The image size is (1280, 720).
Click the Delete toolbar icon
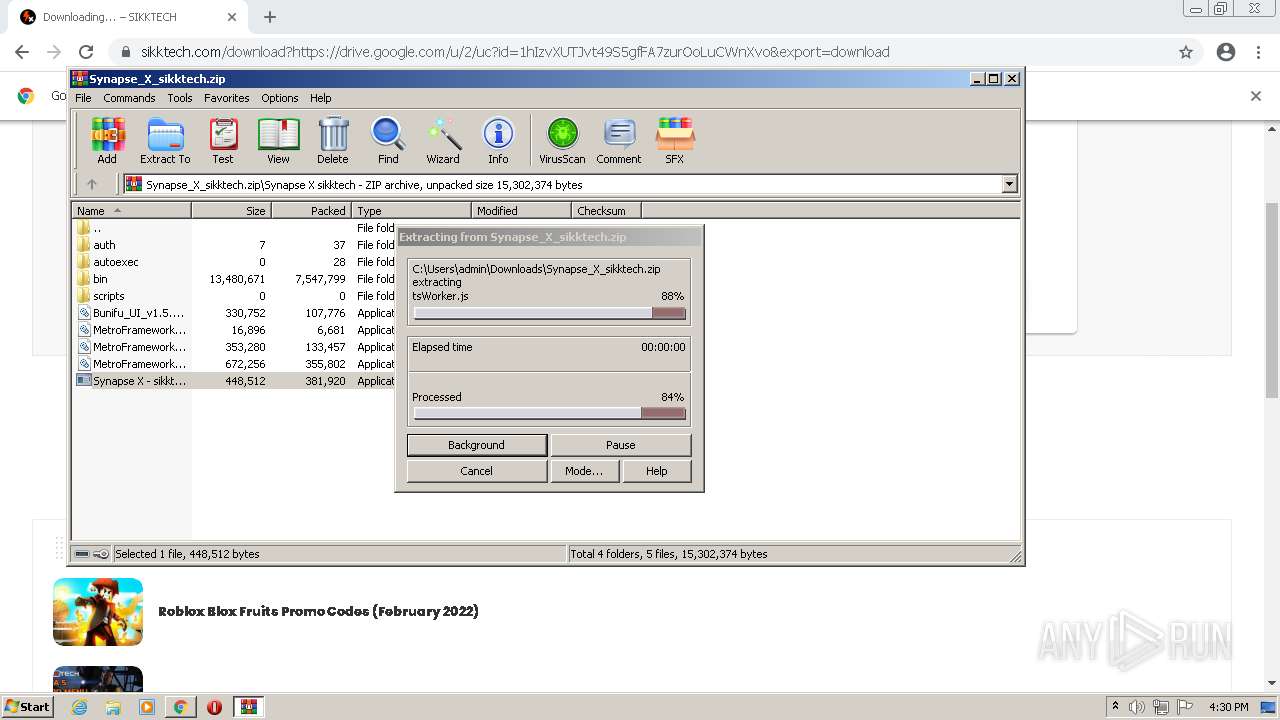click(x=333, y=141)
